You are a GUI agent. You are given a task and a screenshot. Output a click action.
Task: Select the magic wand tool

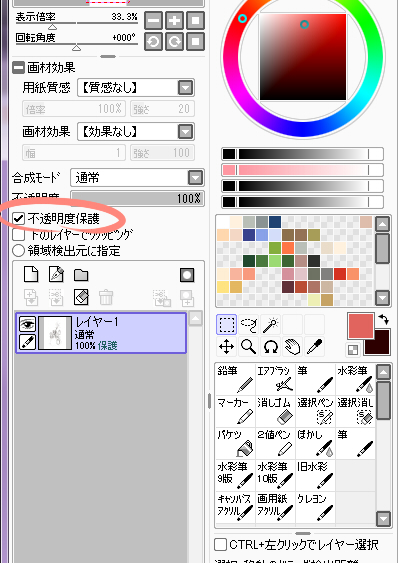[271, 325]
